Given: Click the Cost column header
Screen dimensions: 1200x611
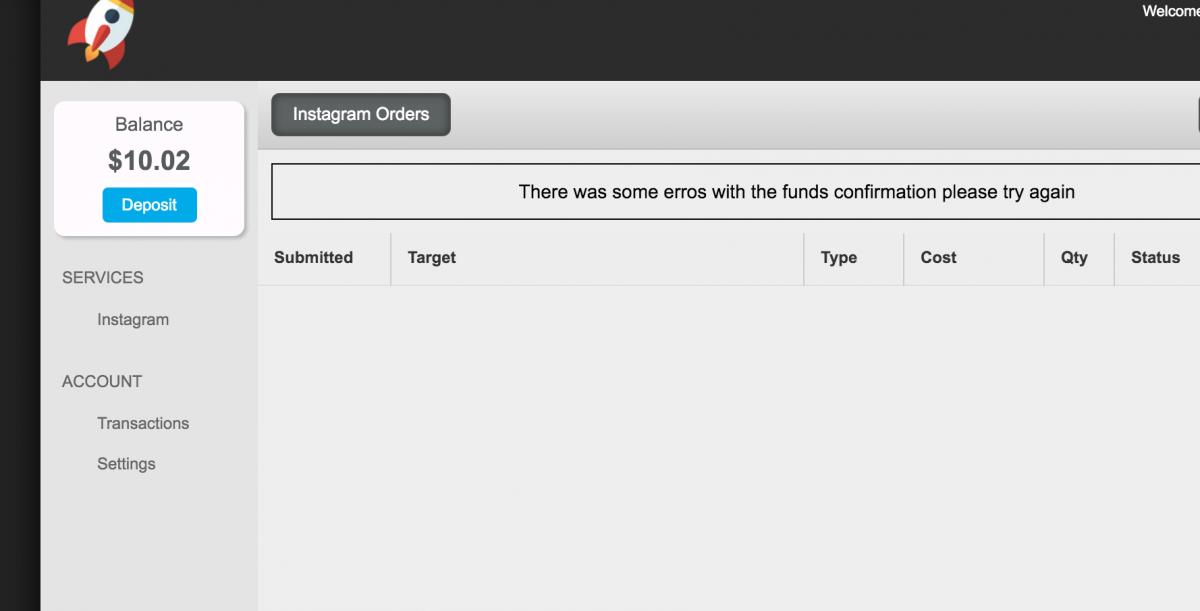Looking at the screenshot, I should pos(939,257).
